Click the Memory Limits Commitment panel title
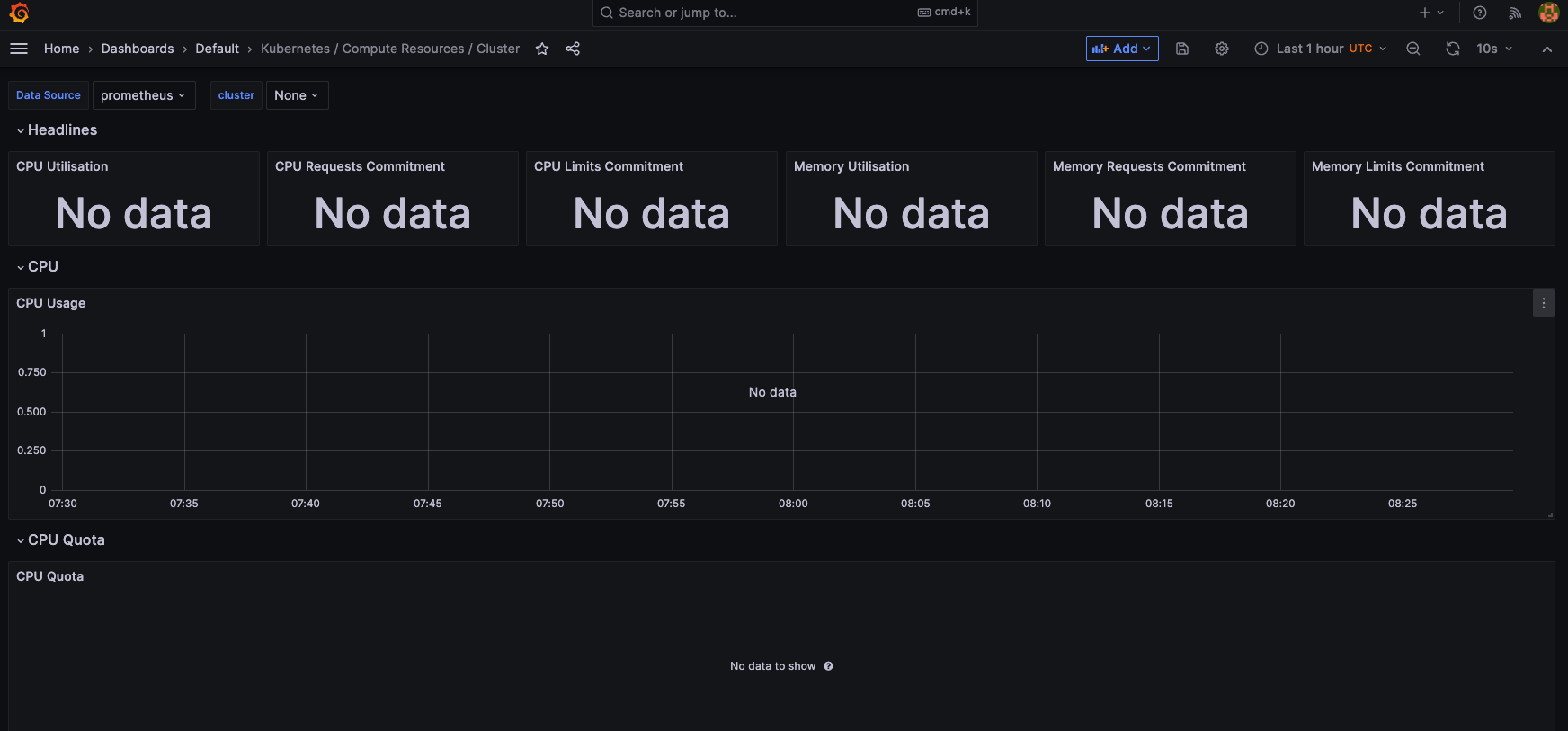 point(1398,166)
